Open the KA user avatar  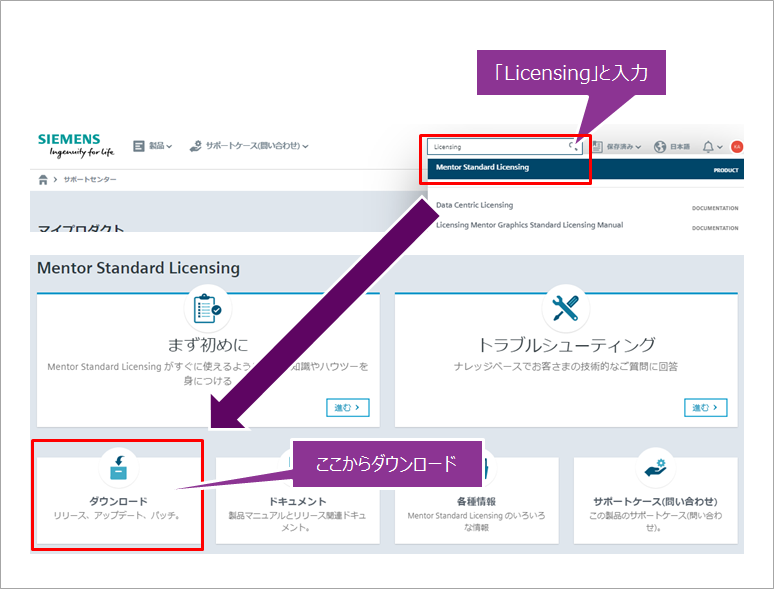[736, 147]
